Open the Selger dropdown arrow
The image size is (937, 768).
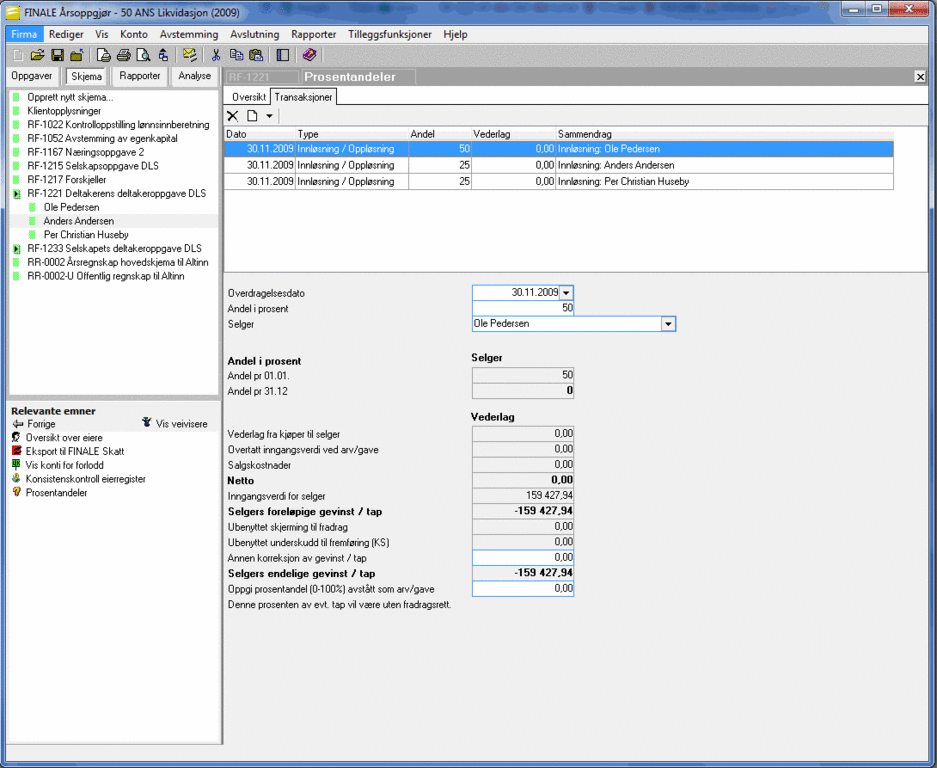tap(668, 324)
